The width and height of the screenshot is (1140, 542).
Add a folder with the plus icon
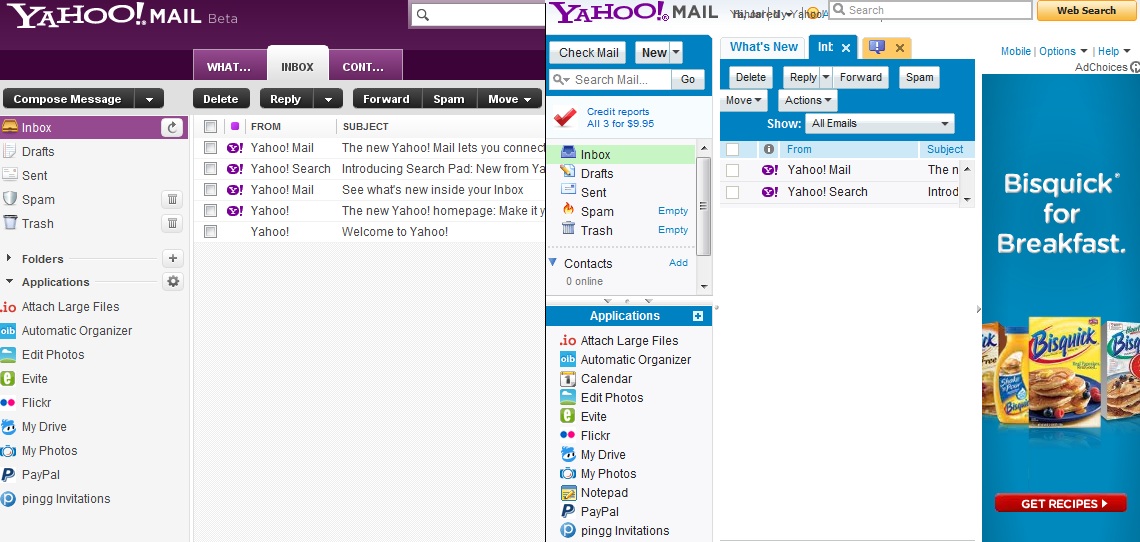[x=172, y=258]
